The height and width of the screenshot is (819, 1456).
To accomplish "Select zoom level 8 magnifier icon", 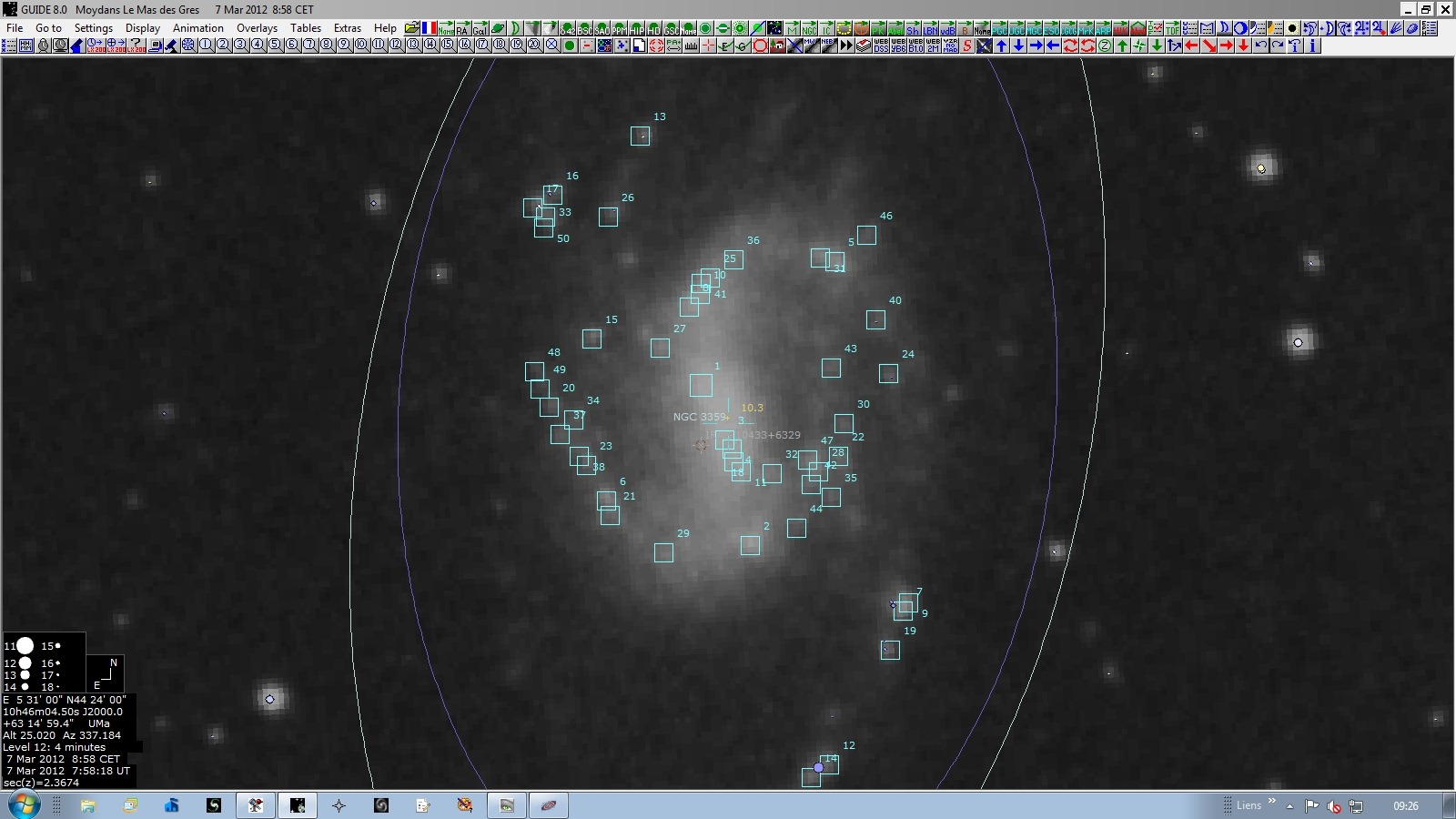I will point(327,45).
